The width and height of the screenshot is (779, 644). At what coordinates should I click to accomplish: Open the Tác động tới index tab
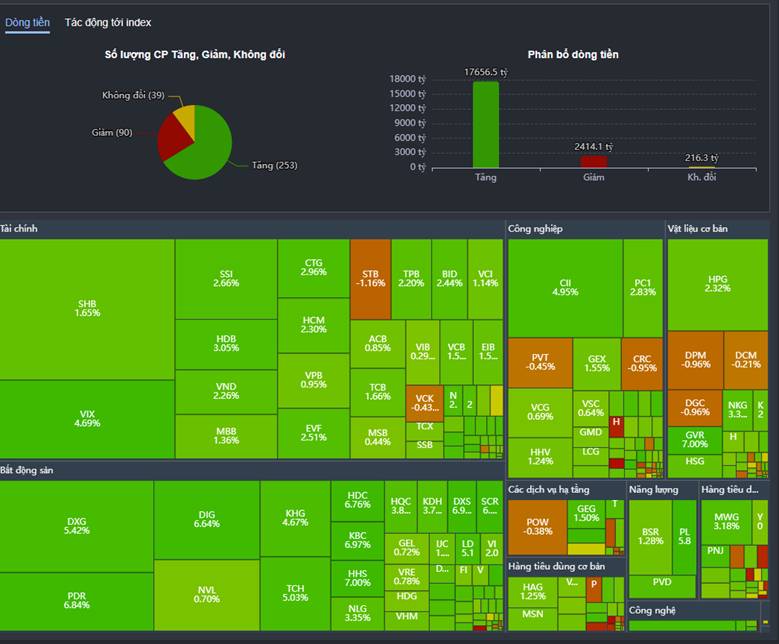[108, 22]
